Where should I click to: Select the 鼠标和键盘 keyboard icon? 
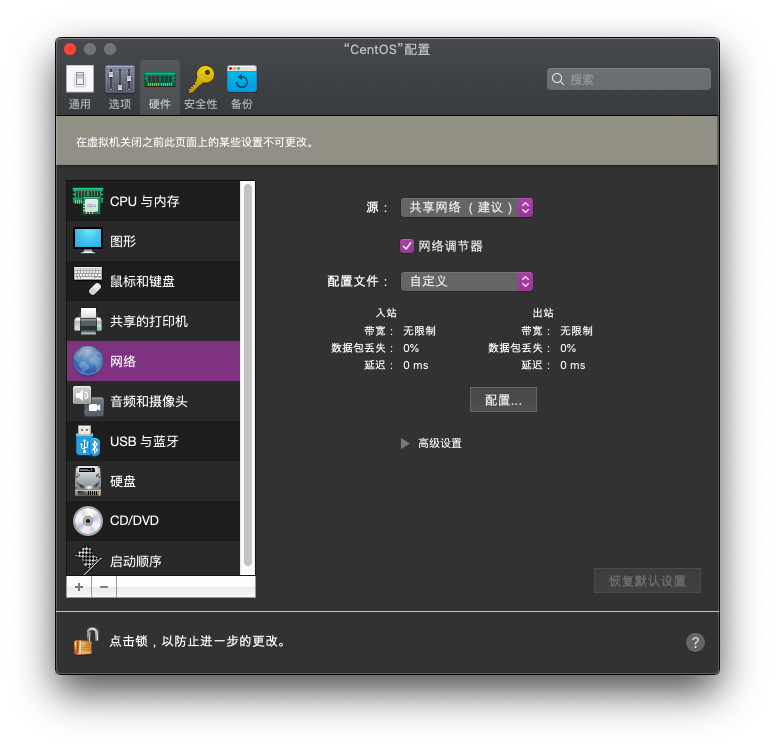click(x=88, y=281)
